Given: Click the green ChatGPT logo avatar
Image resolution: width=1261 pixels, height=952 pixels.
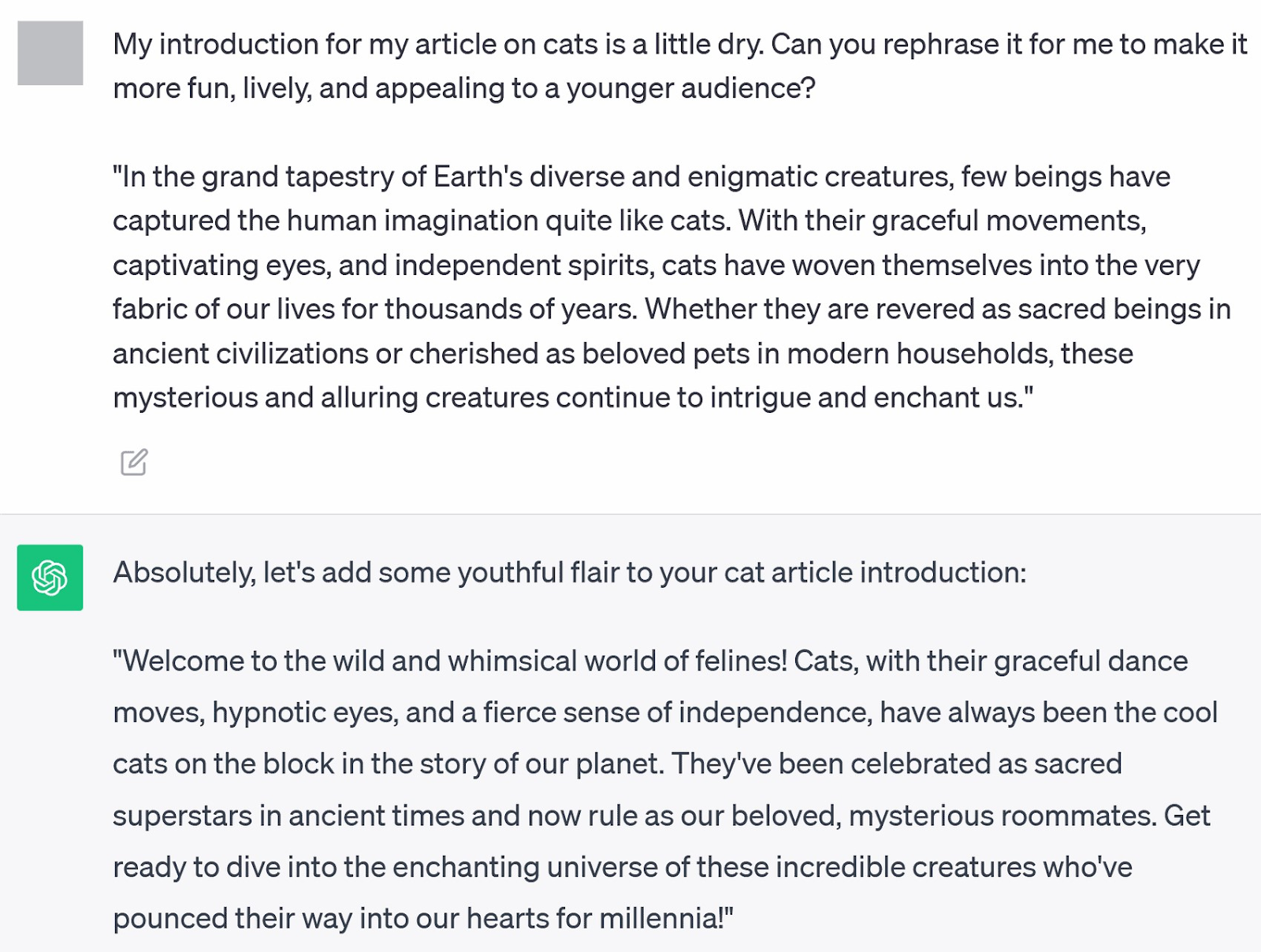Looking at the screenshot, I should pyautogui.click(x=50, y=578).
